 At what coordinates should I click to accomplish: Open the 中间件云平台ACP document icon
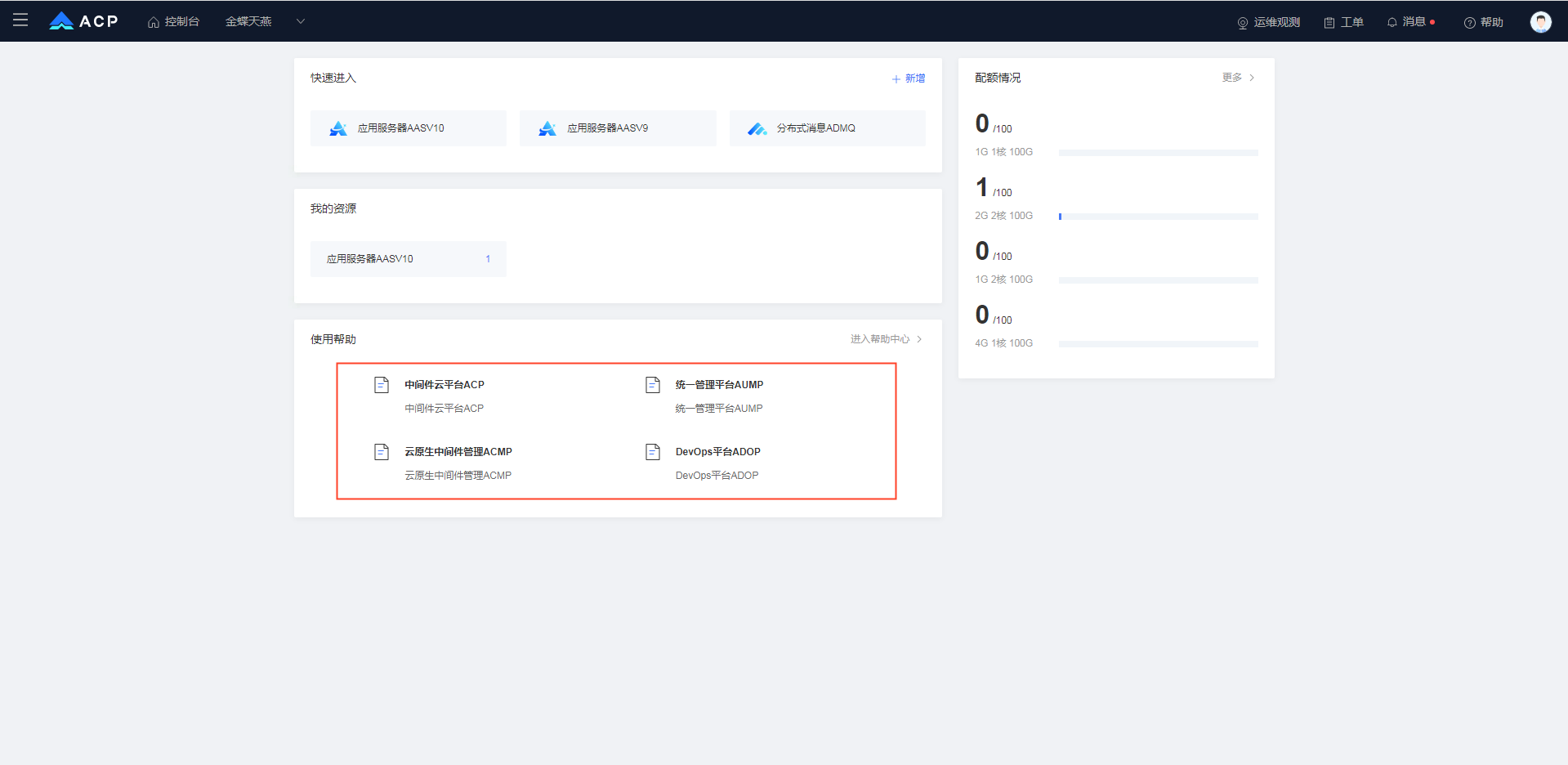382,385
